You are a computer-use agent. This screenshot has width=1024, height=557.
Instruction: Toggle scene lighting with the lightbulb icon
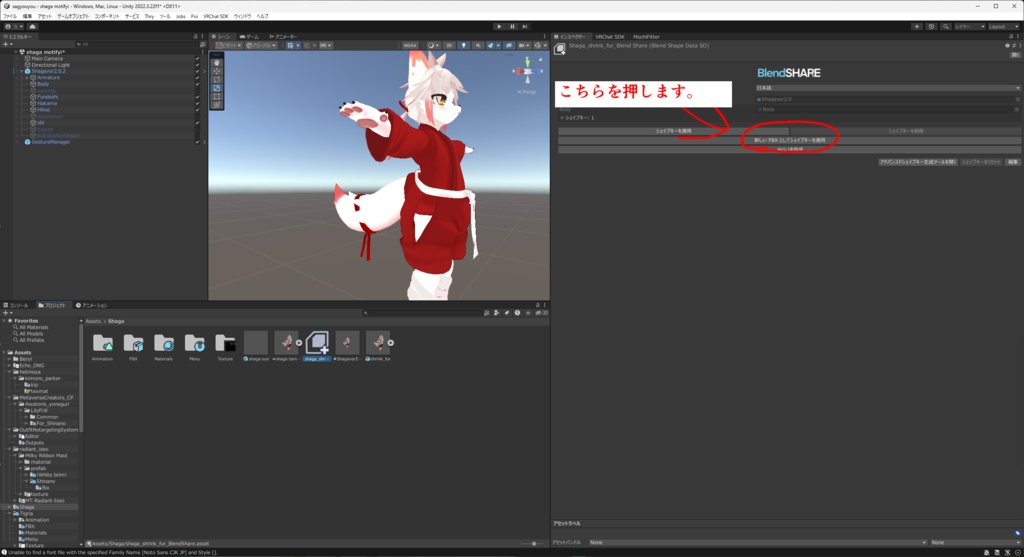464,46
